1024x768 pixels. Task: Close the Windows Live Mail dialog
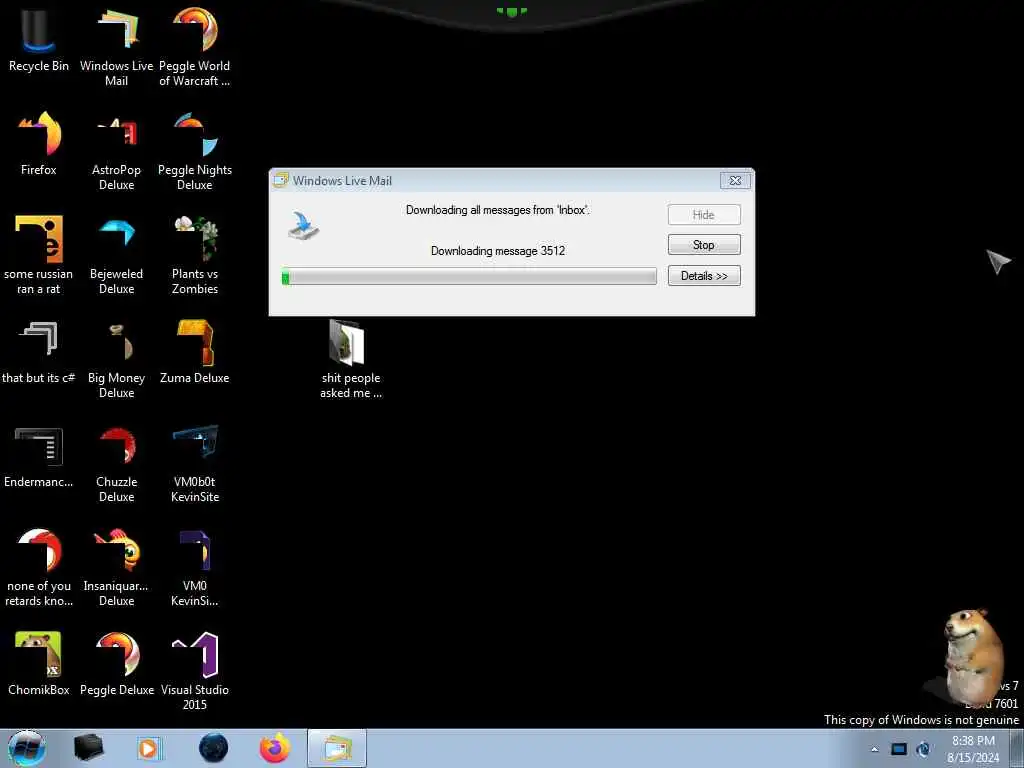(735, 181)
